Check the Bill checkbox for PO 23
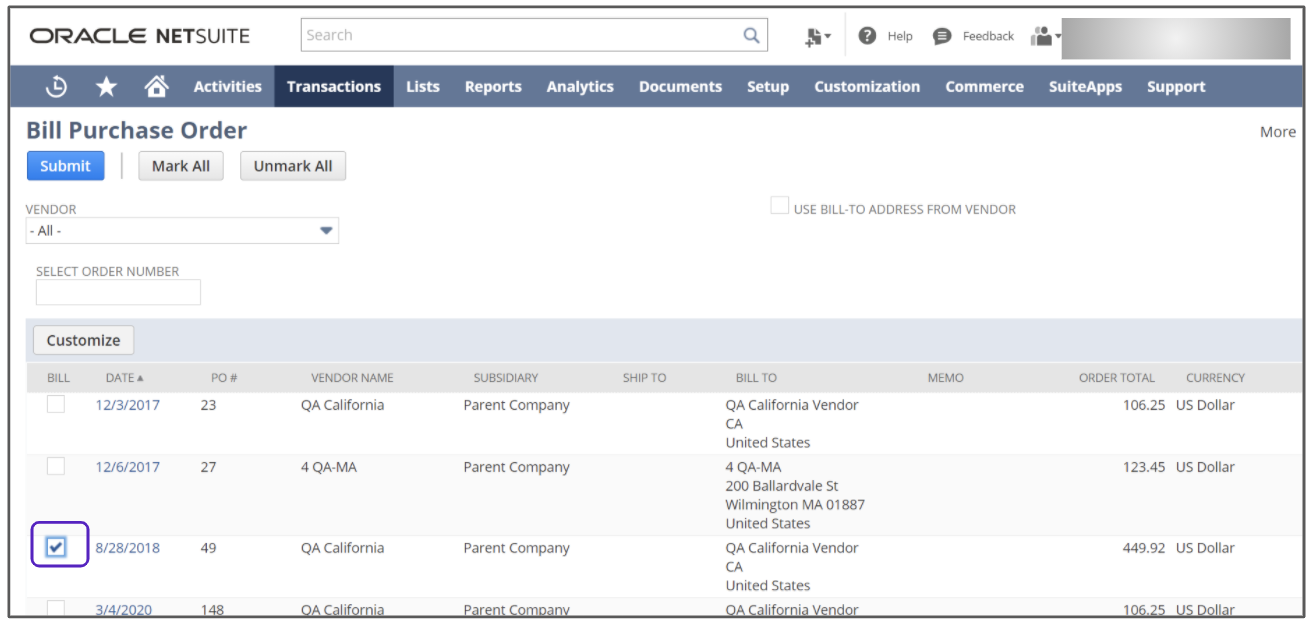 (56, 404)
